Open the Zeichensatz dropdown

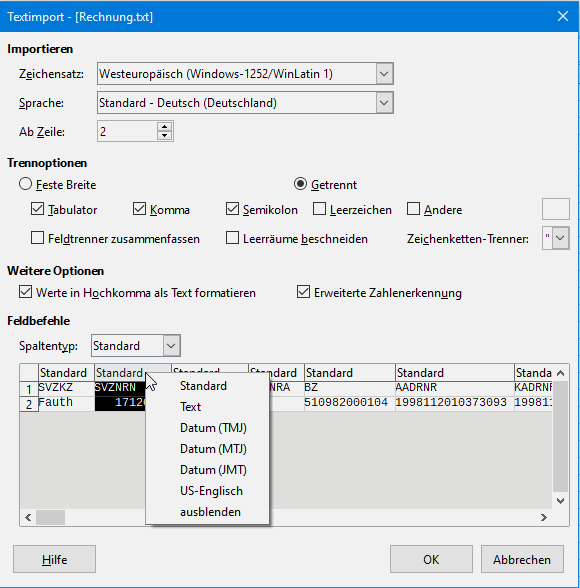tap(384, 74)
